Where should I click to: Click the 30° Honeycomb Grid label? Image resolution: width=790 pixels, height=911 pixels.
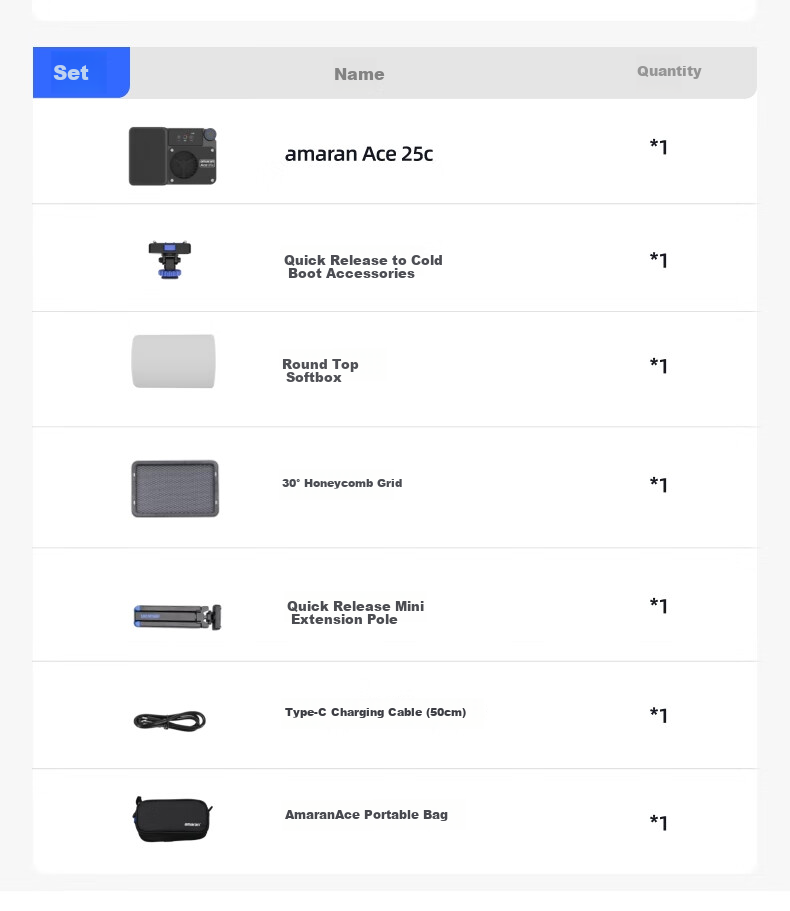pyautogui.click(x=342, y=483)
